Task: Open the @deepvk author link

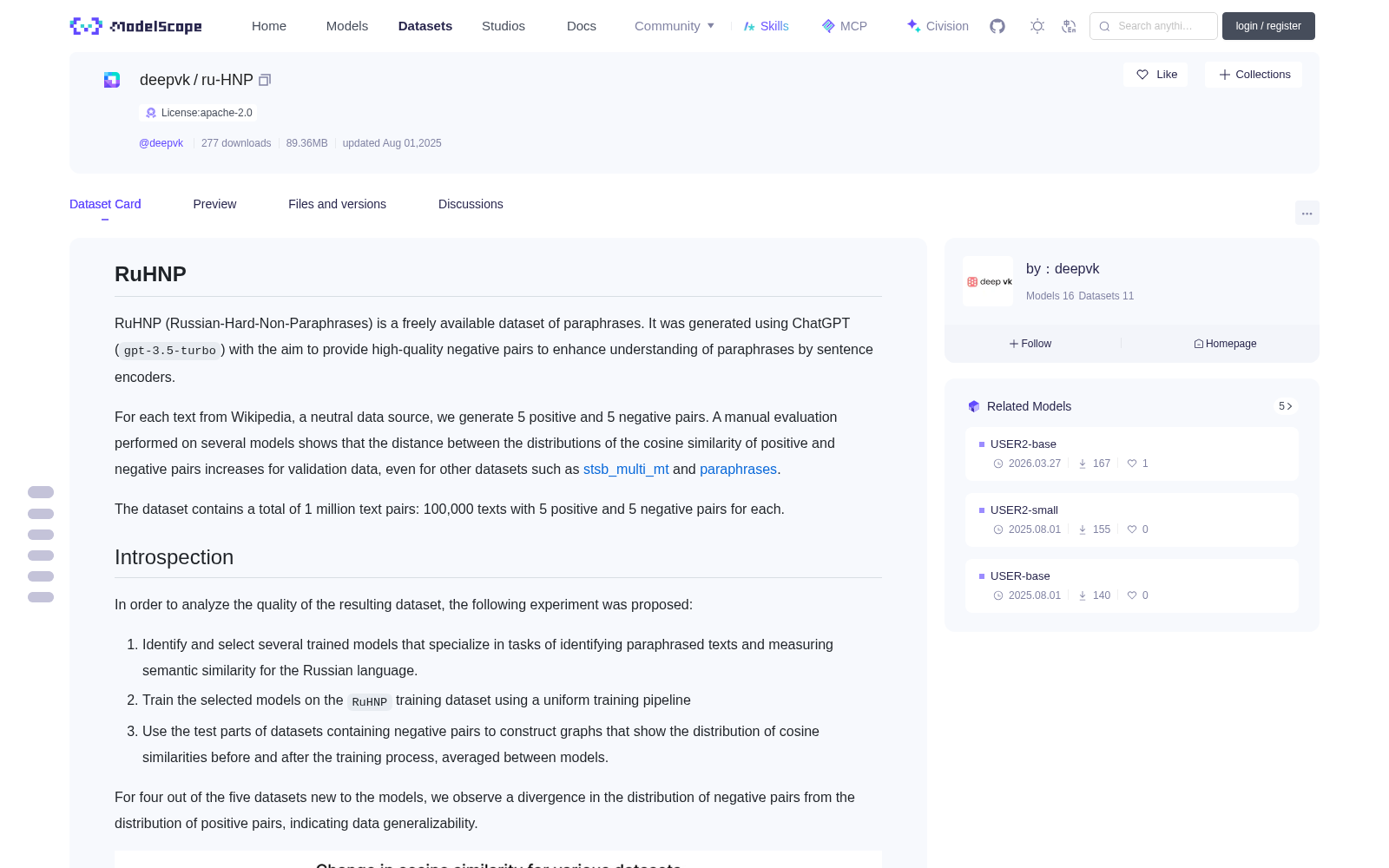Action: [161, 143]
